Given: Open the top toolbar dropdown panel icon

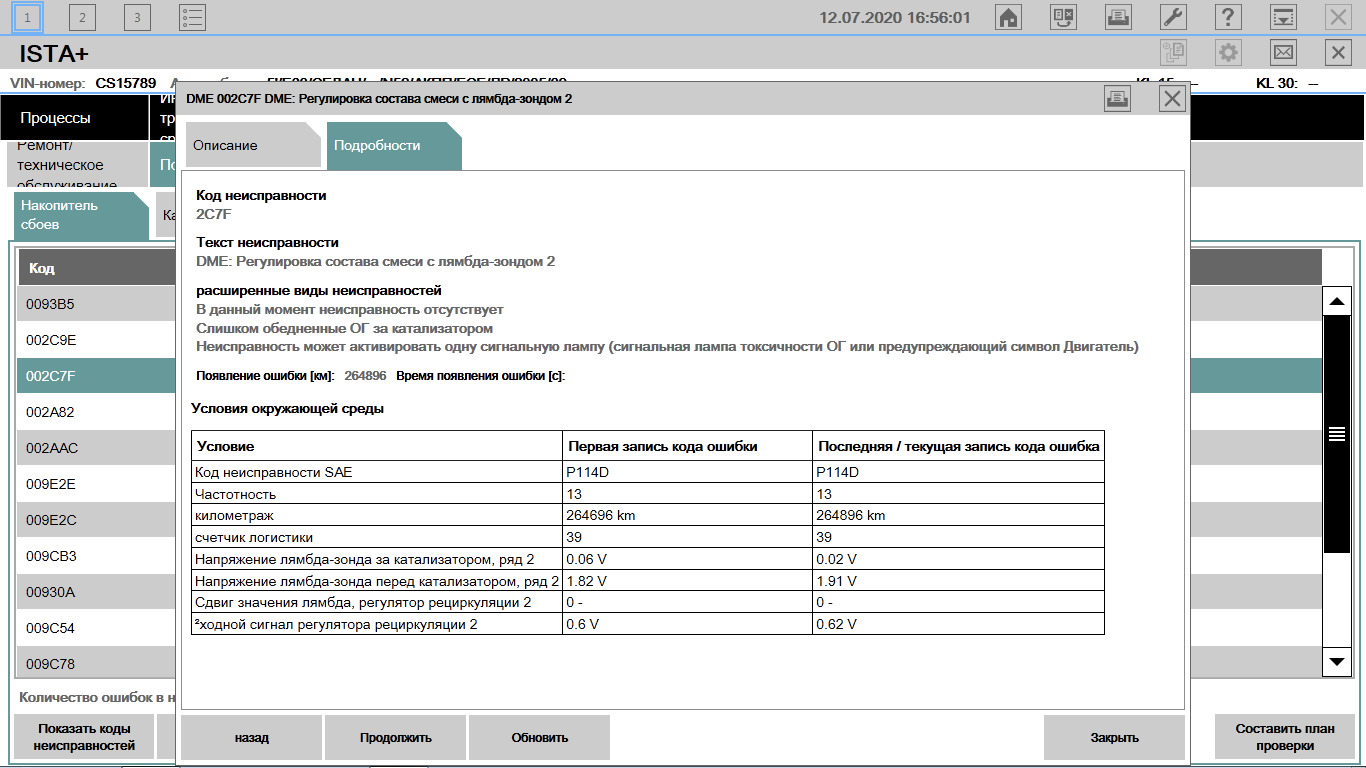Looking at the screenshot, I should (x=1283, y=17).
